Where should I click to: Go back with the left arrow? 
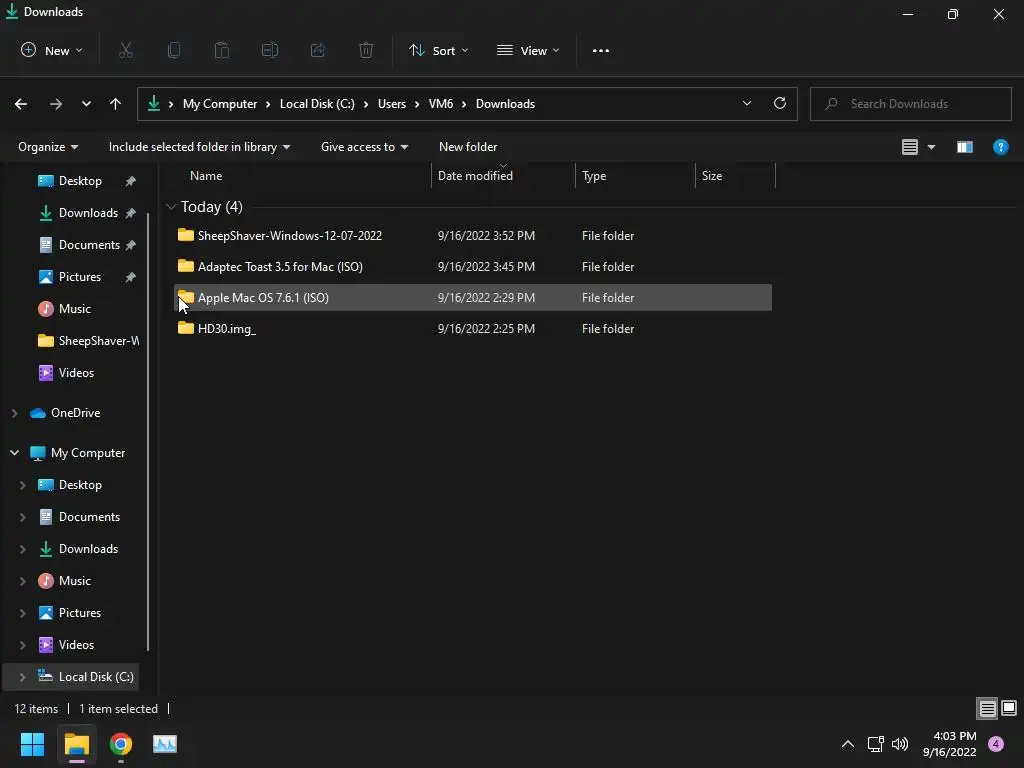coord(21,104)
